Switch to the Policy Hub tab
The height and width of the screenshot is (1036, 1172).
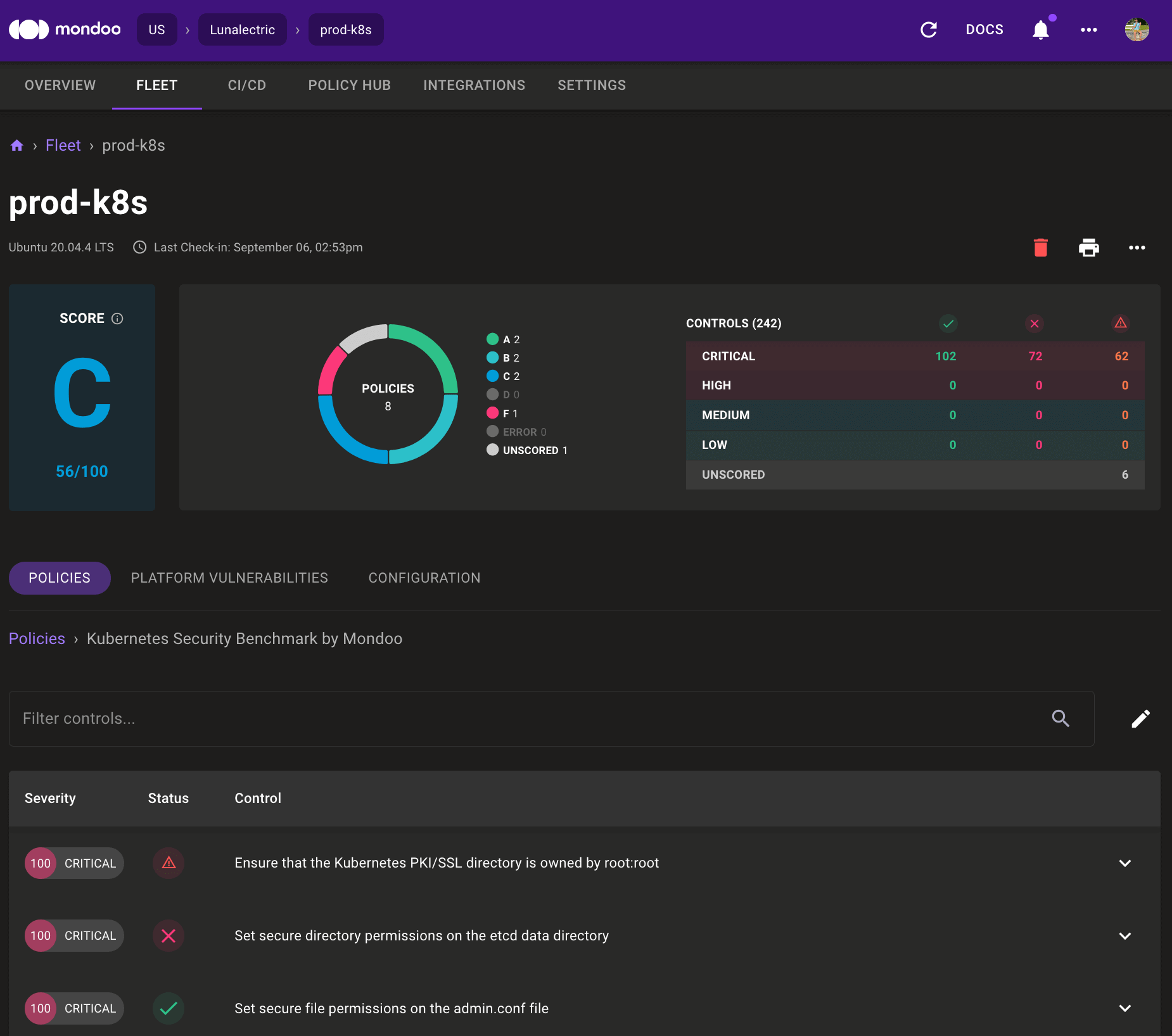(349, 85)
